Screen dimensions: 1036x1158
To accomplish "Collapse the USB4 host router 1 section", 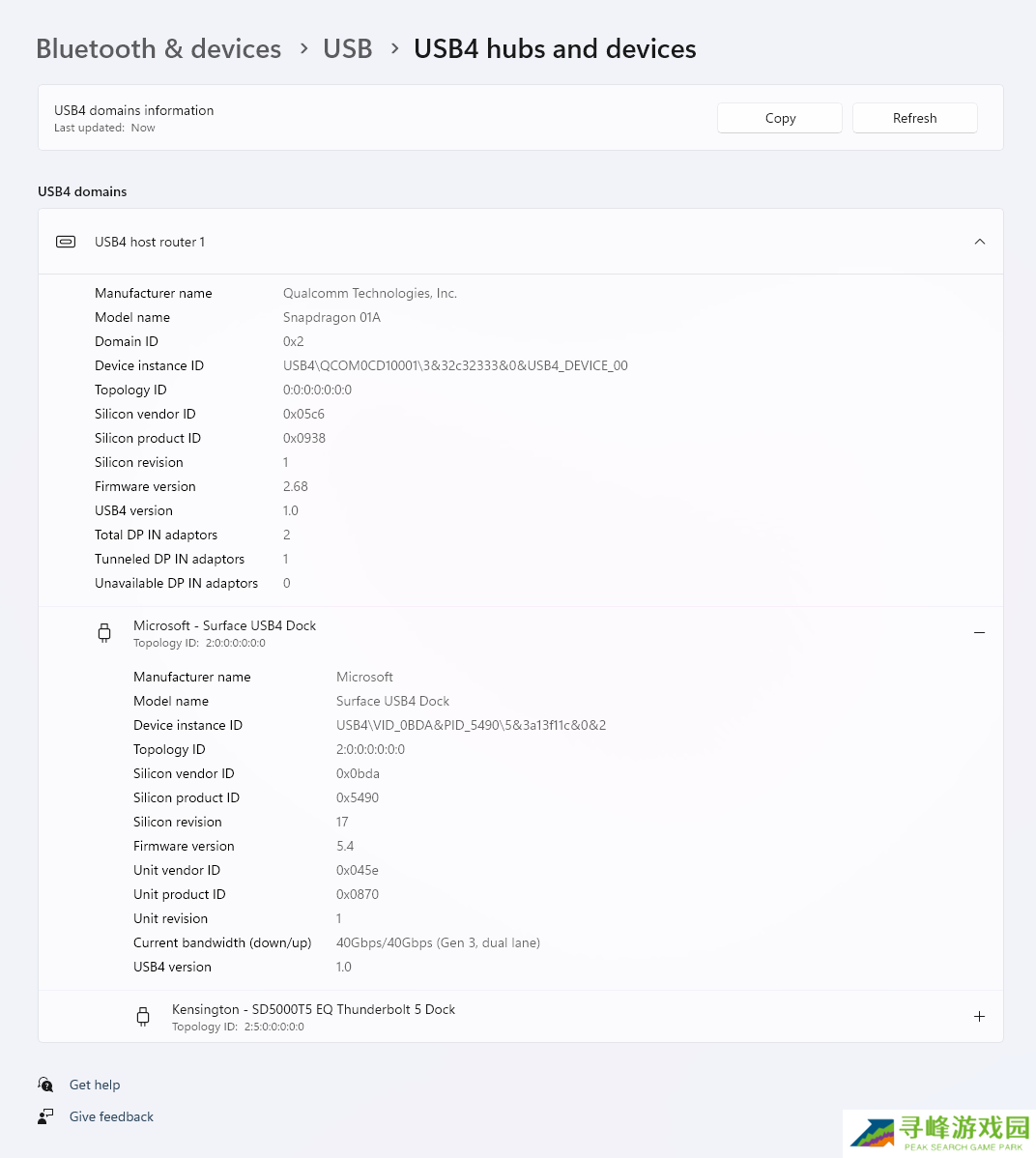I will pos(979,242).
